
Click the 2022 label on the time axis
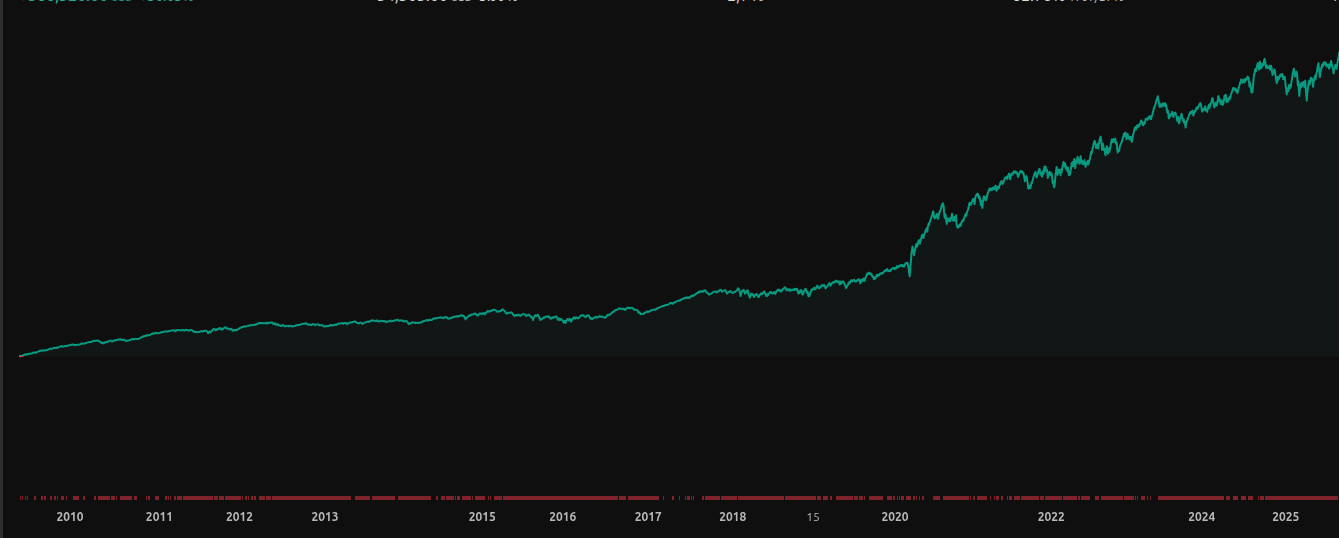(1051, 517)
